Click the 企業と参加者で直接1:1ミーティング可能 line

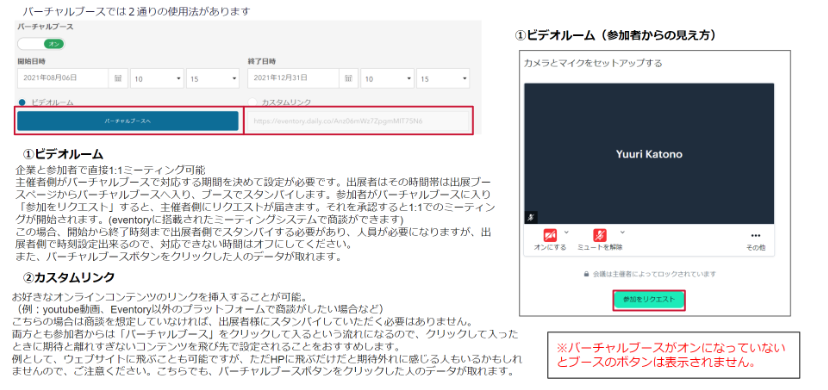(x=111, y=170)
